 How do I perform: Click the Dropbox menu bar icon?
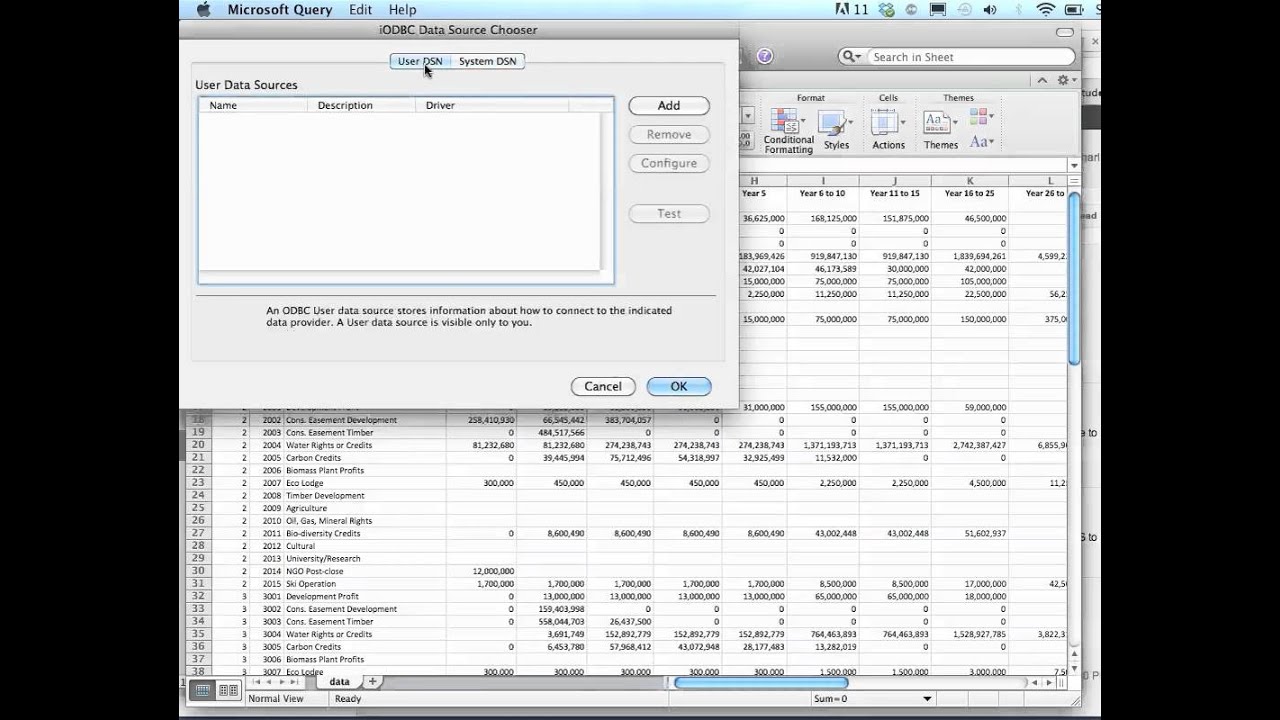(887, 10)
